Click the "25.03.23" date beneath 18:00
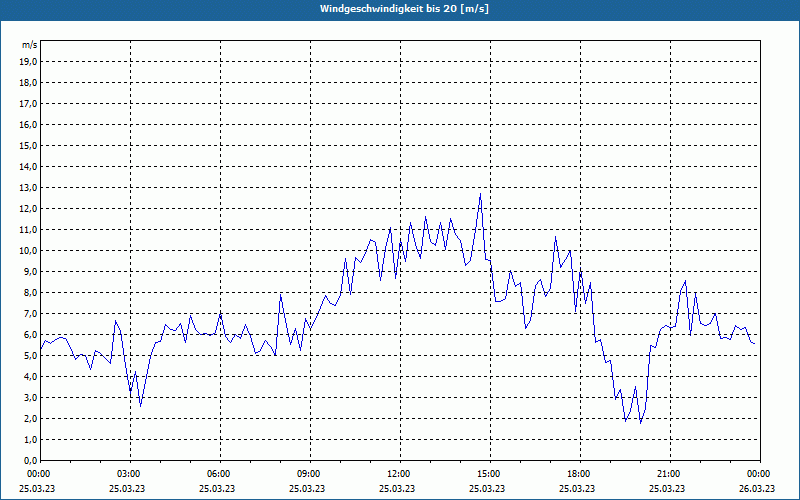Screen dimensions: 800x500 tap(577, 488)
